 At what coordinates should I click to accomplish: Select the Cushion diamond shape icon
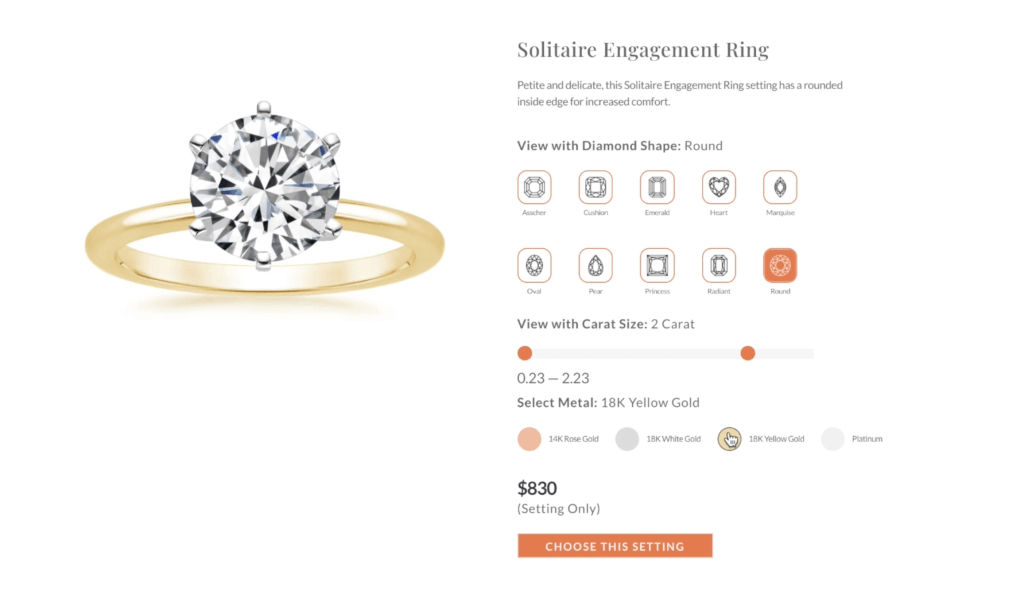595,187
